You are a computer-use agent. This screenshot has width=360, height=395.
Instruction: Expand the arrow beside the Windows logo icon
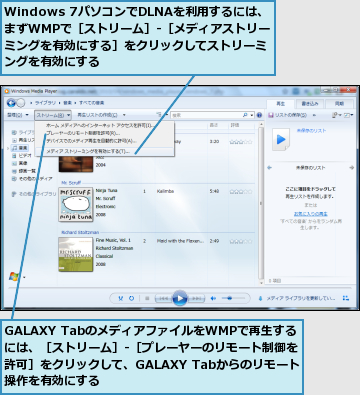click(x=24, y=277)
